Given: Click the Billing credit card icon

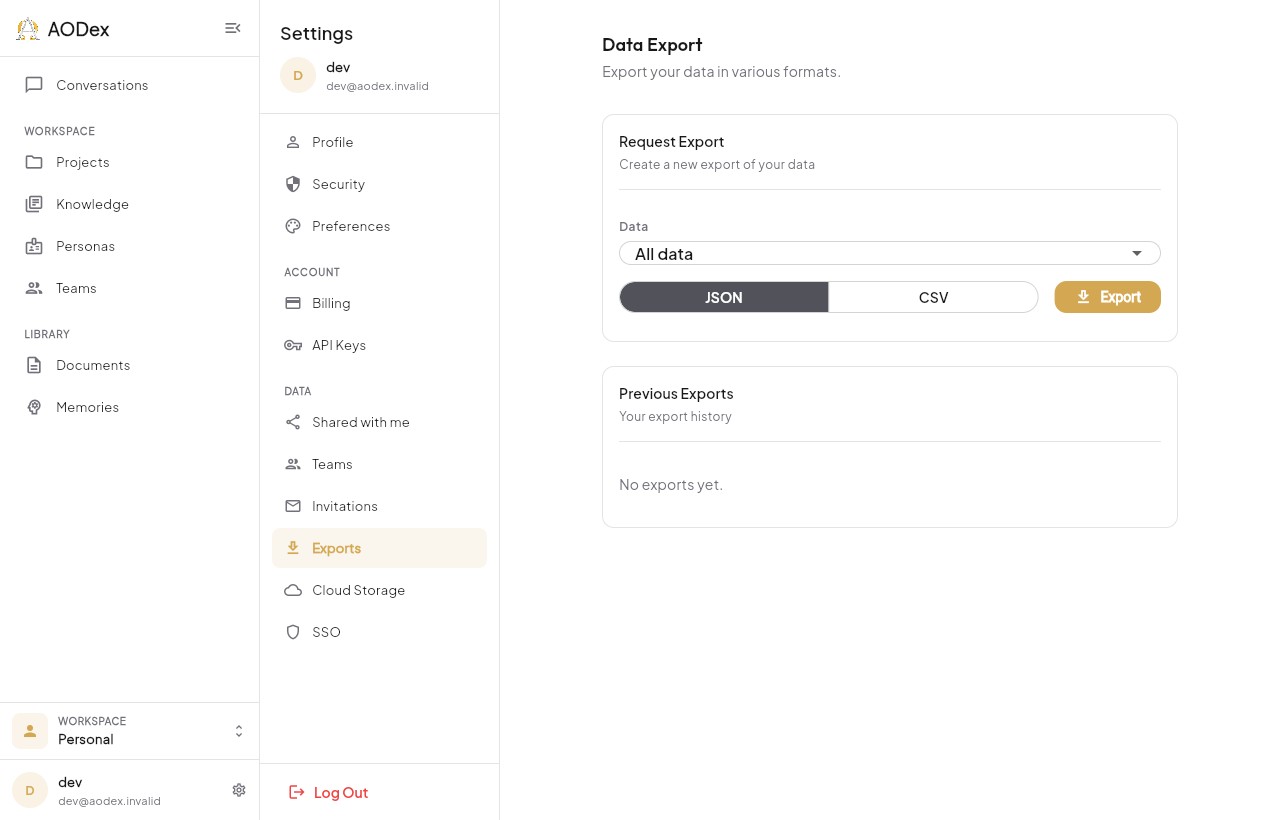Looking at the screenshot, I should [x=293, y=303].
